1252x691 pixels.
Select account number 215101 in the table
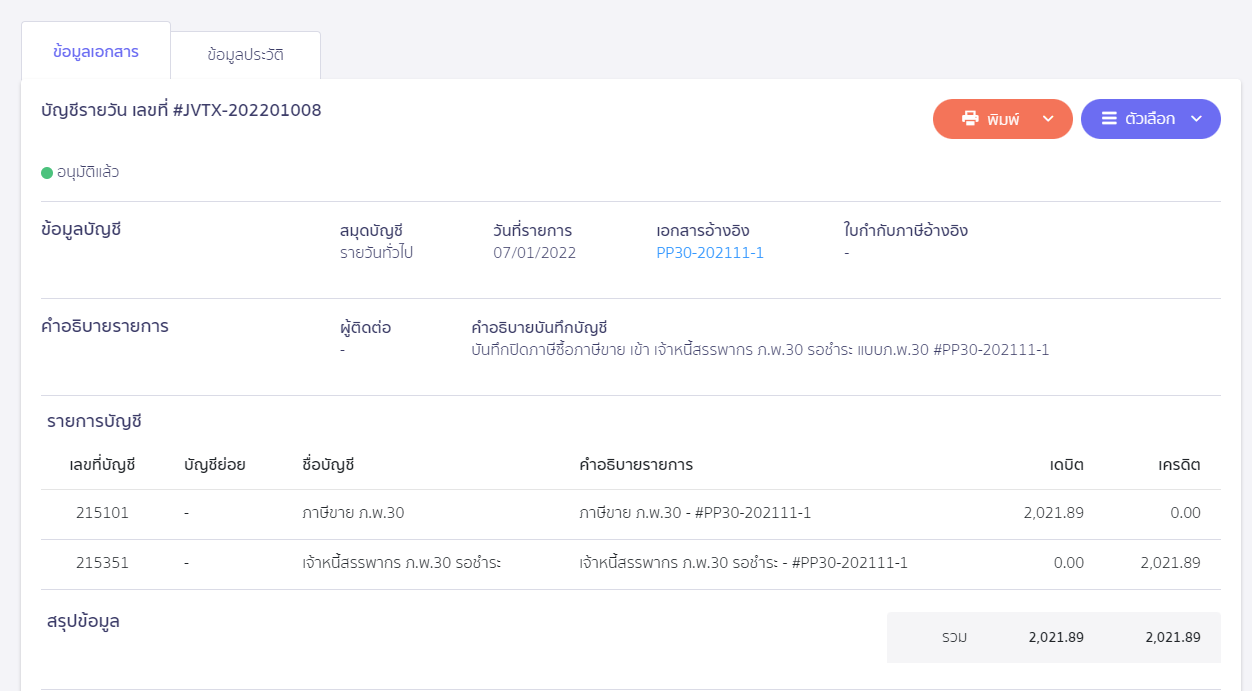tap(102, 513)
